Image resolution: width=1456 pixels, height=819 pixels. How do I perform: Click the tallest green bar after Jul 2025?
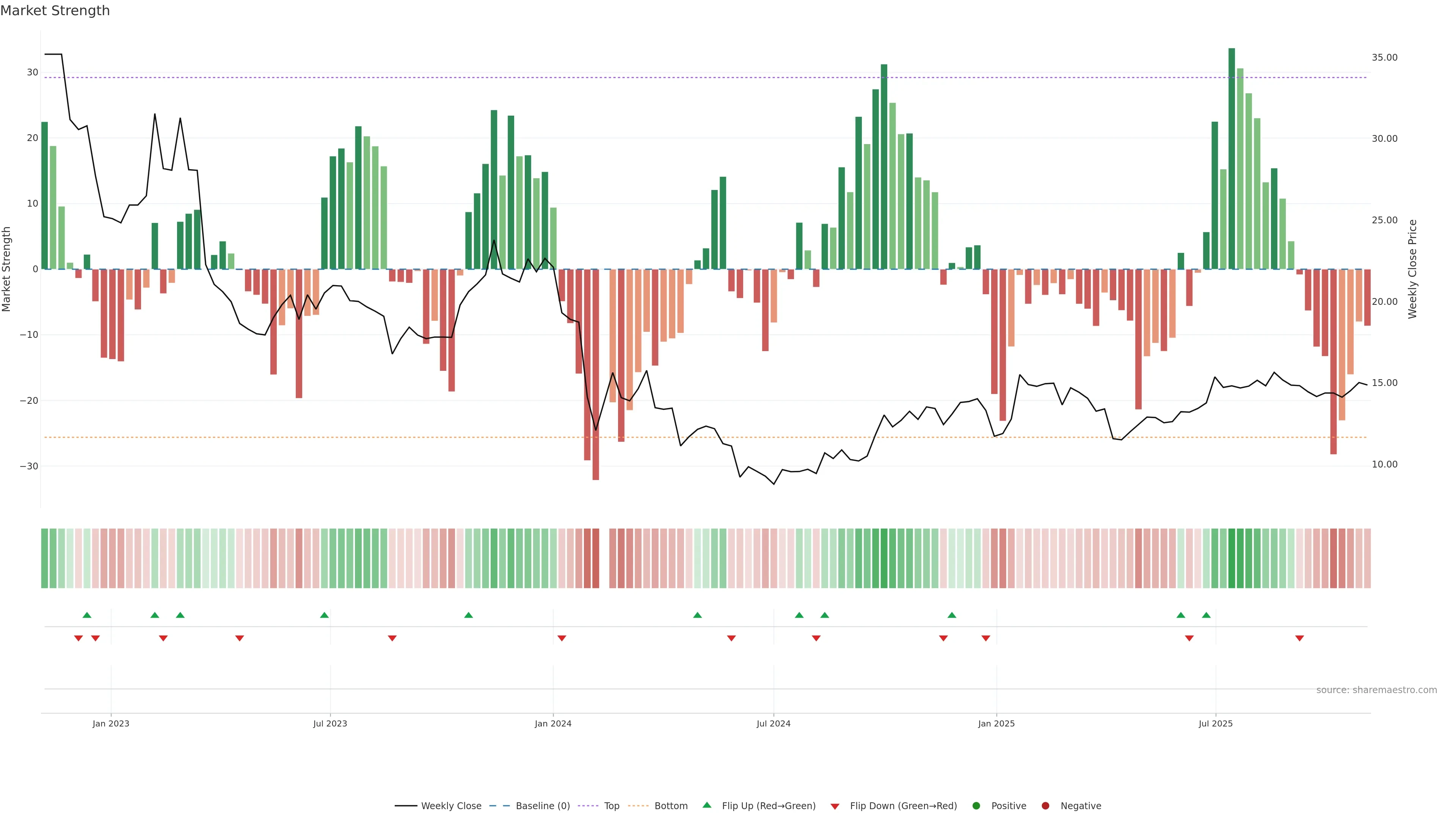(x=1232, y=158)
